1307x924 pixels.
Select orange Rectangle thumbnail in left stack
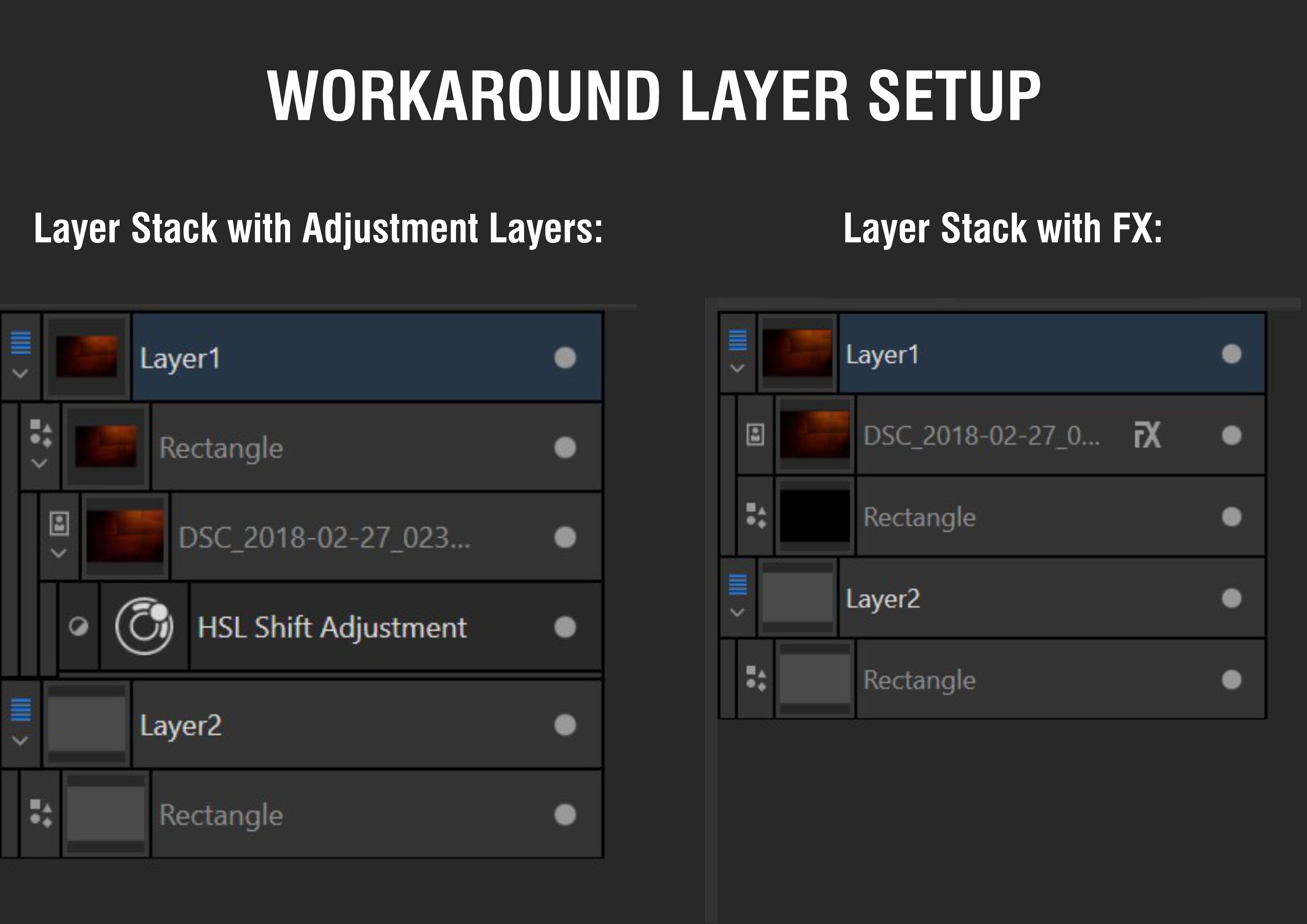coord(106,447)
